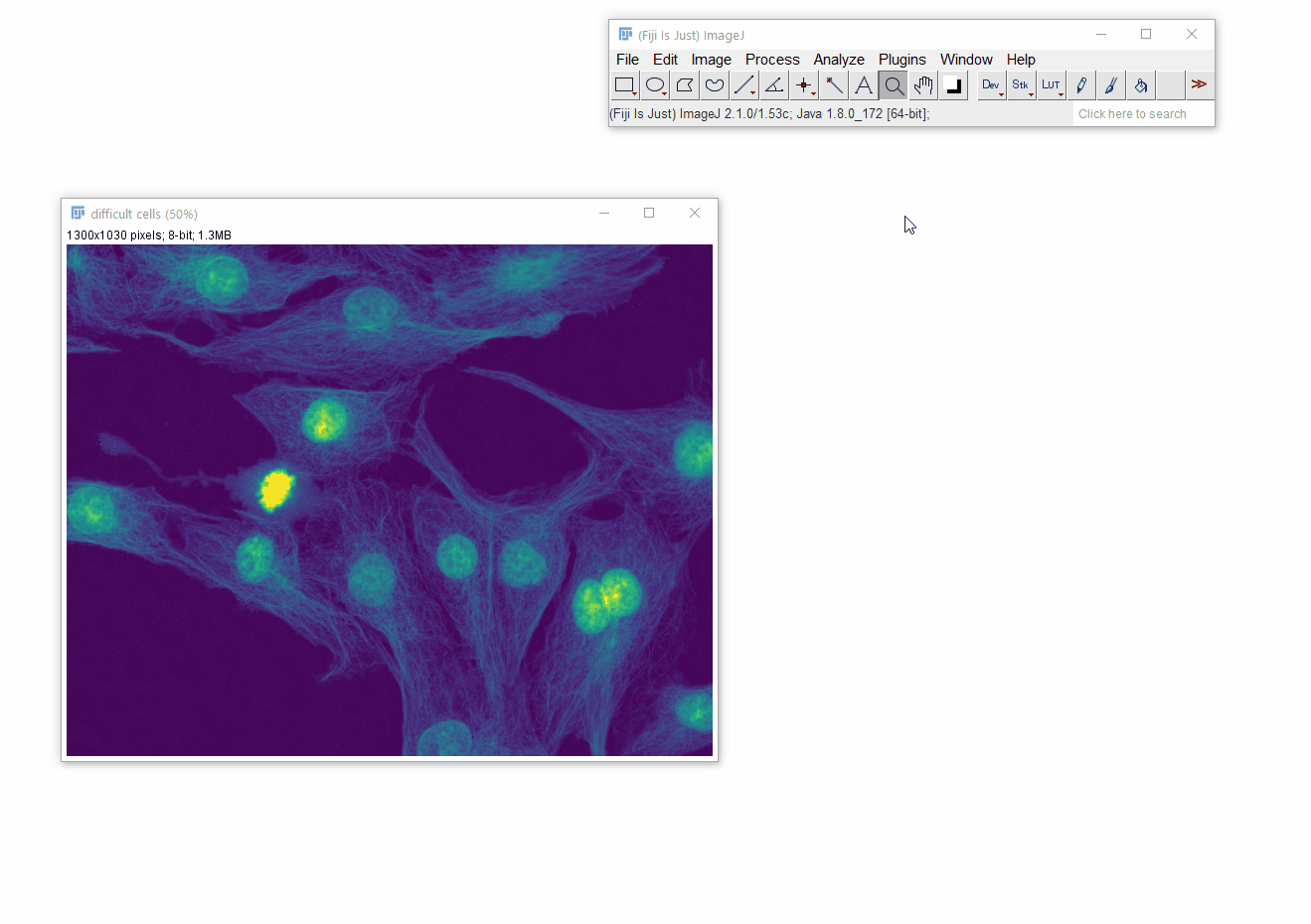
Task: Activate the Freehand selection tool
Action: (715, 85)
